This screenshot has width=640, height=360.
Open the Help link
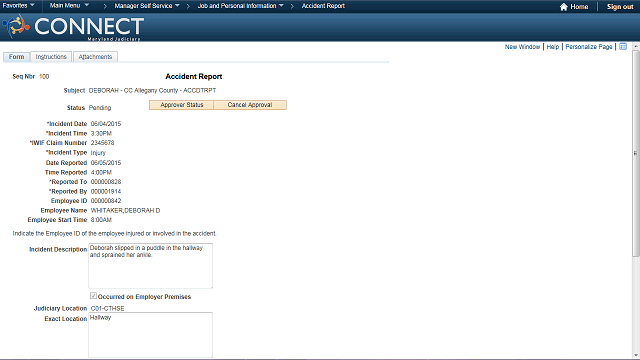[553, 47]
